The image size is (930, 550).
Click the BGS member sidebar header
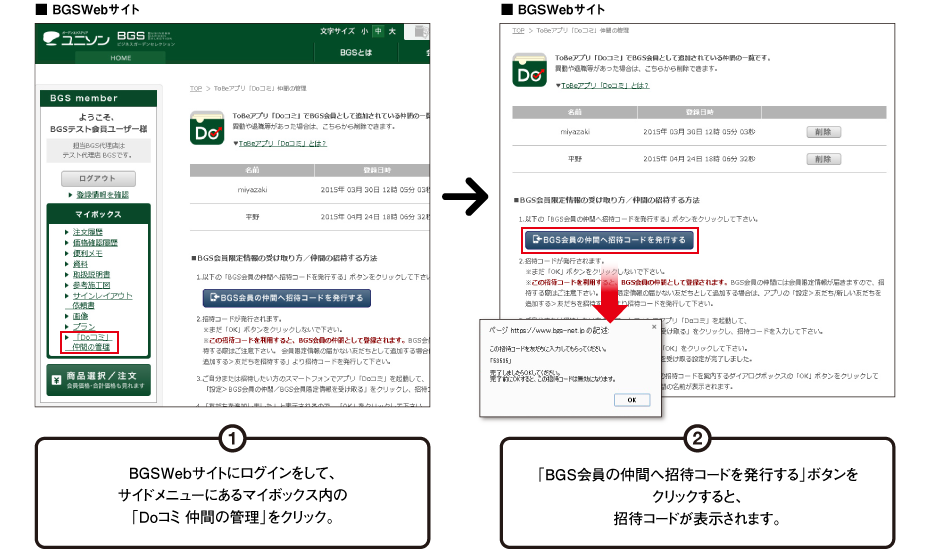click(98, 98)
